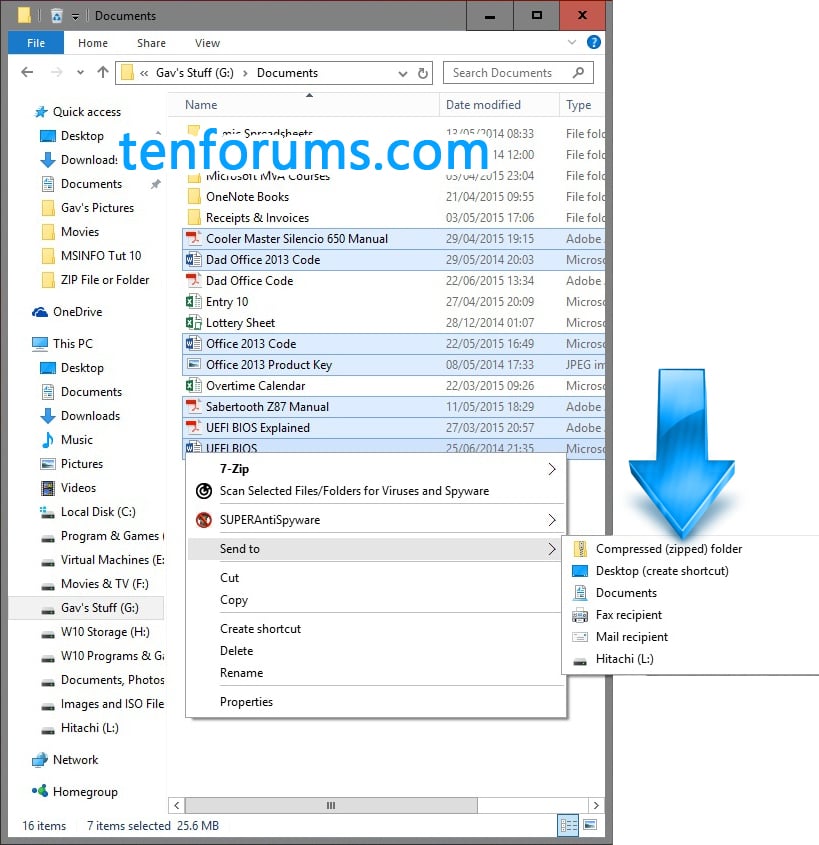Switch to large thumbnails view in status bar
Image resolution: width=819 pixels, height=845 pixels.
[x=590, y=825]
